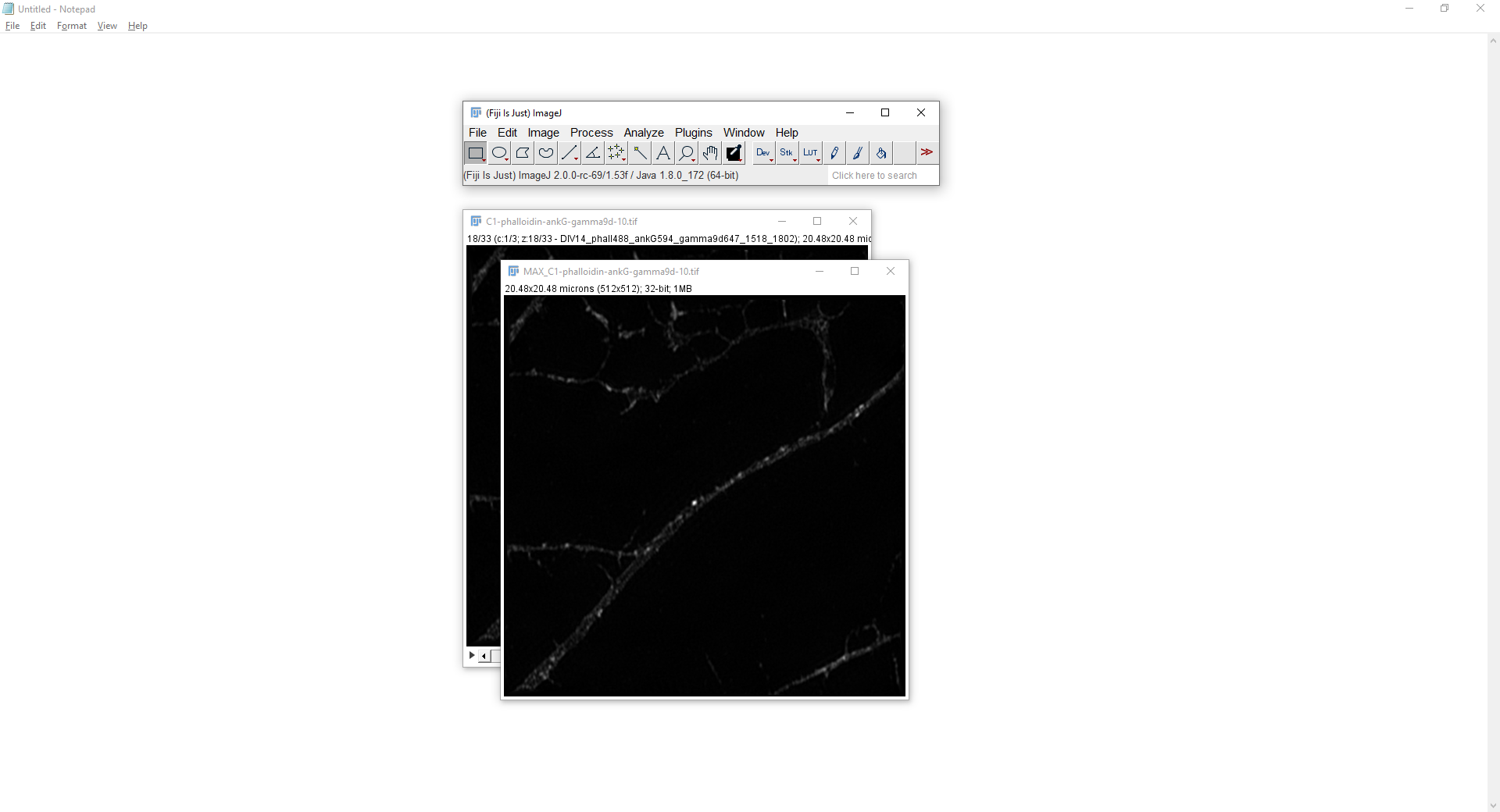Viewport: 1500px width, 812px height.
Task: Open ImageJ Window menu
Action: click(744, 133)
